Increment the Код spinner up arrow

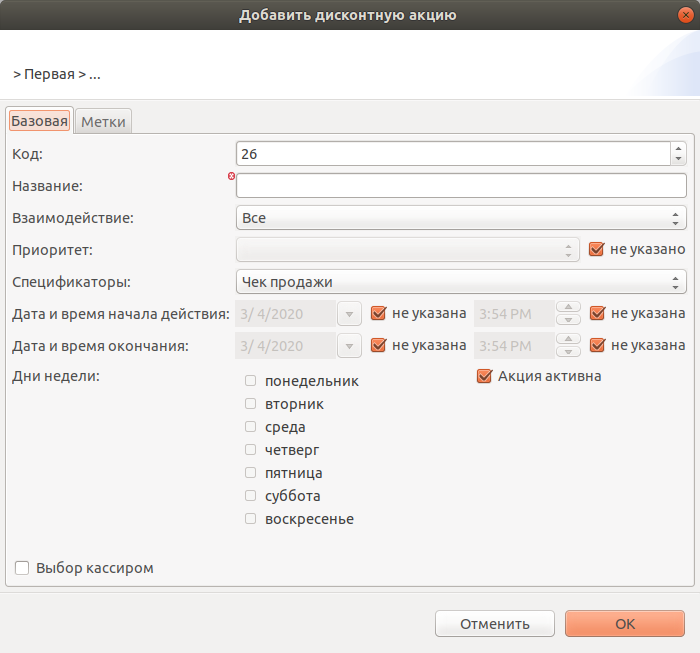coord(678,149)
